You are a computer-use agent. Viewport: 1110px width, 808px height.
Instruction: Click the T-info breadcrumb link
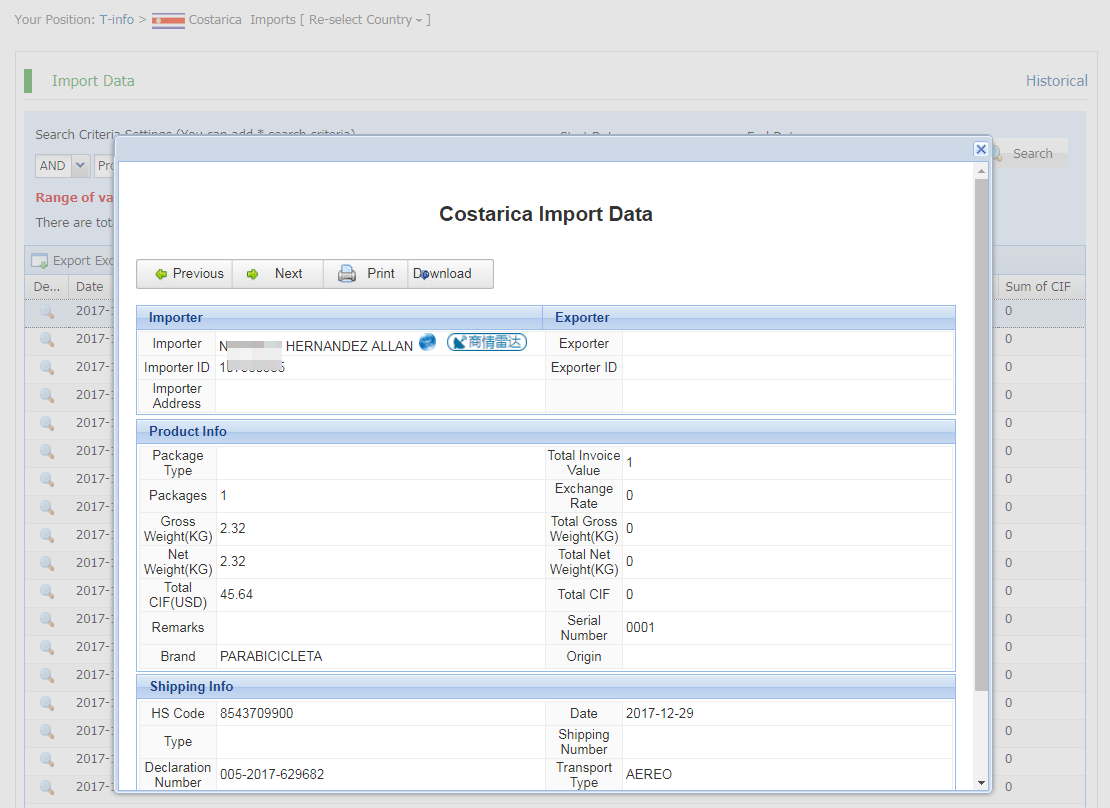tap(116, 19)
